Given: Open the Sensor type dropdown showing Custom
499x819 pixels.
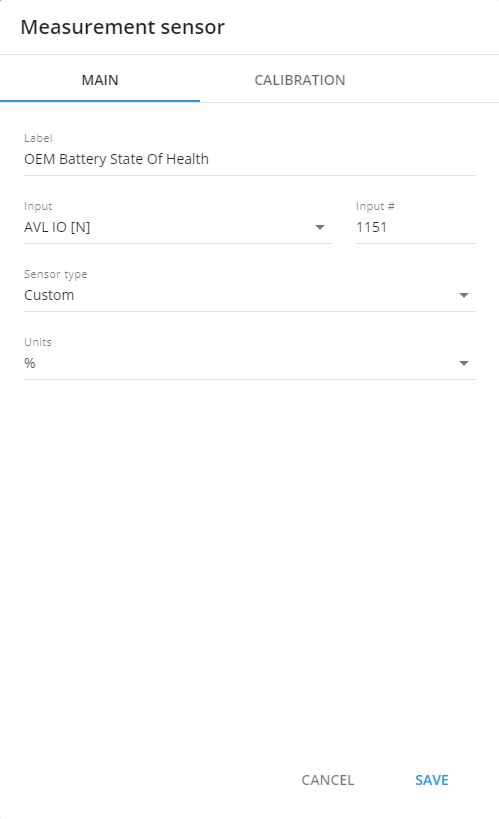Looking at the screenshot, I should (250, 295).
